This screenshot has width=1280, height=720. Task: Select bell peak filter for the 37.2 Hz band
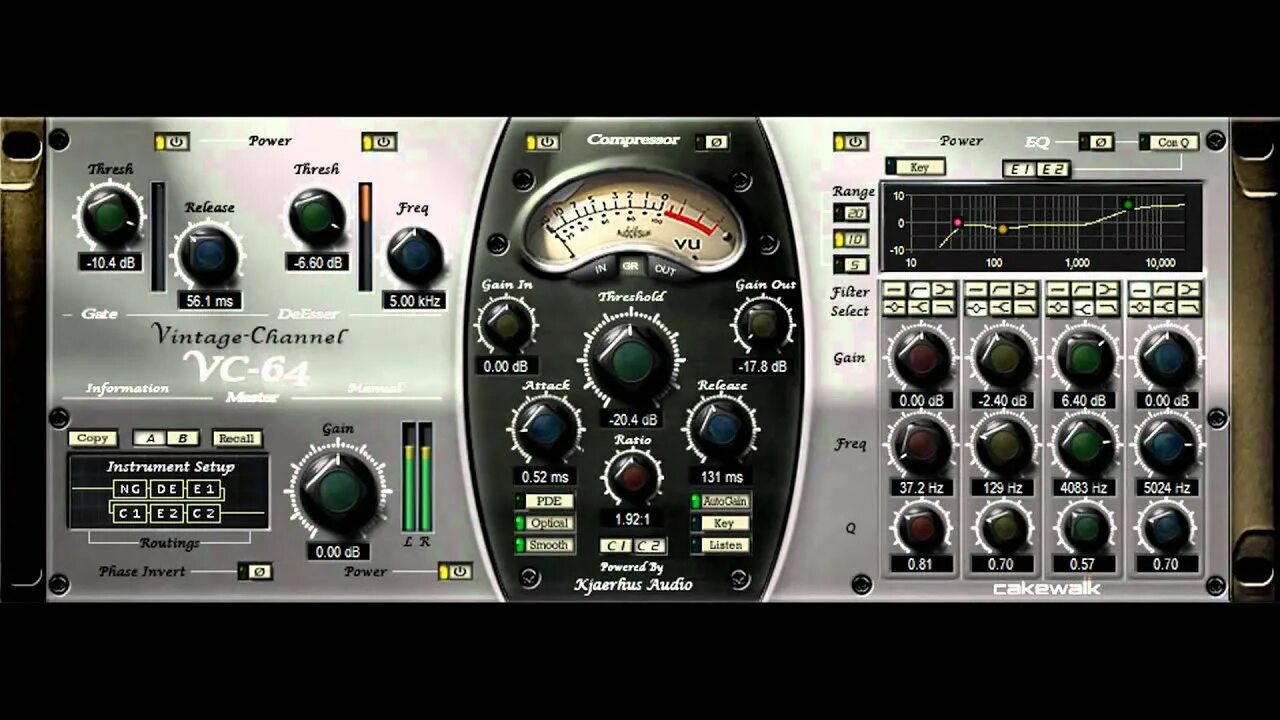click(895, 307)
